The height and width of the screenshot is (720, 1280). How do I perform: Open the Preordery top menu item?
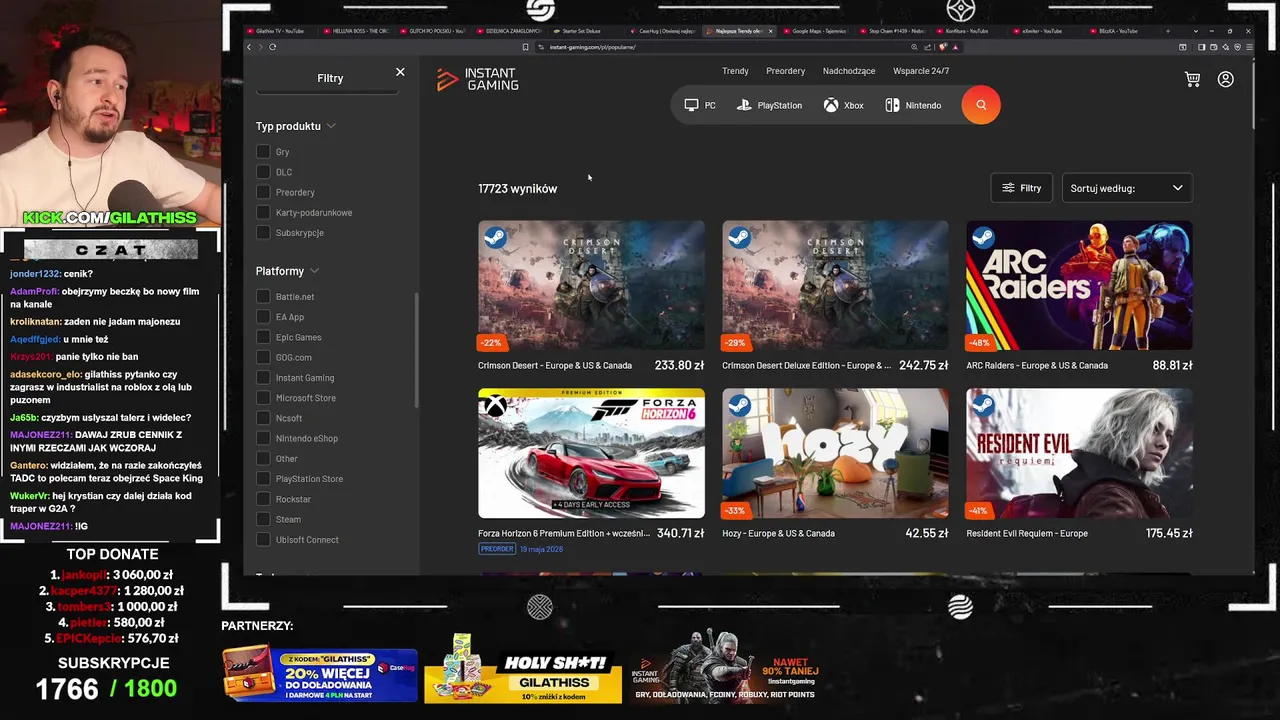785,71
